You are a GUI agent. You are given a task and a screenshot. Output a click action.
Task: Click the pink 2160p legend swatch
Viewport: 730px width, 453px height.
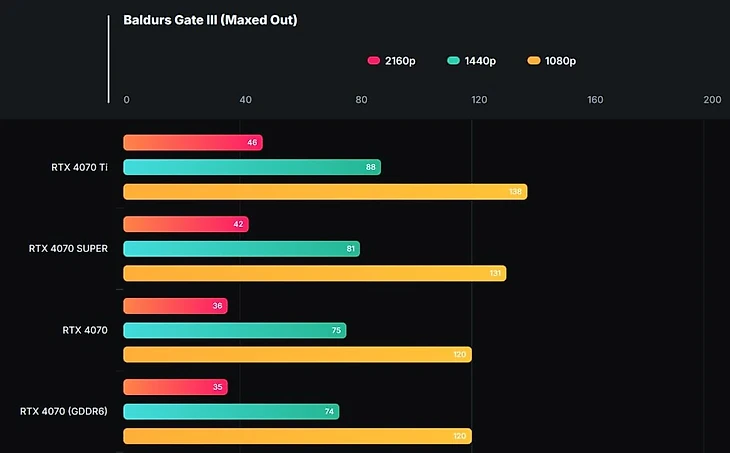tap(375, 61)
